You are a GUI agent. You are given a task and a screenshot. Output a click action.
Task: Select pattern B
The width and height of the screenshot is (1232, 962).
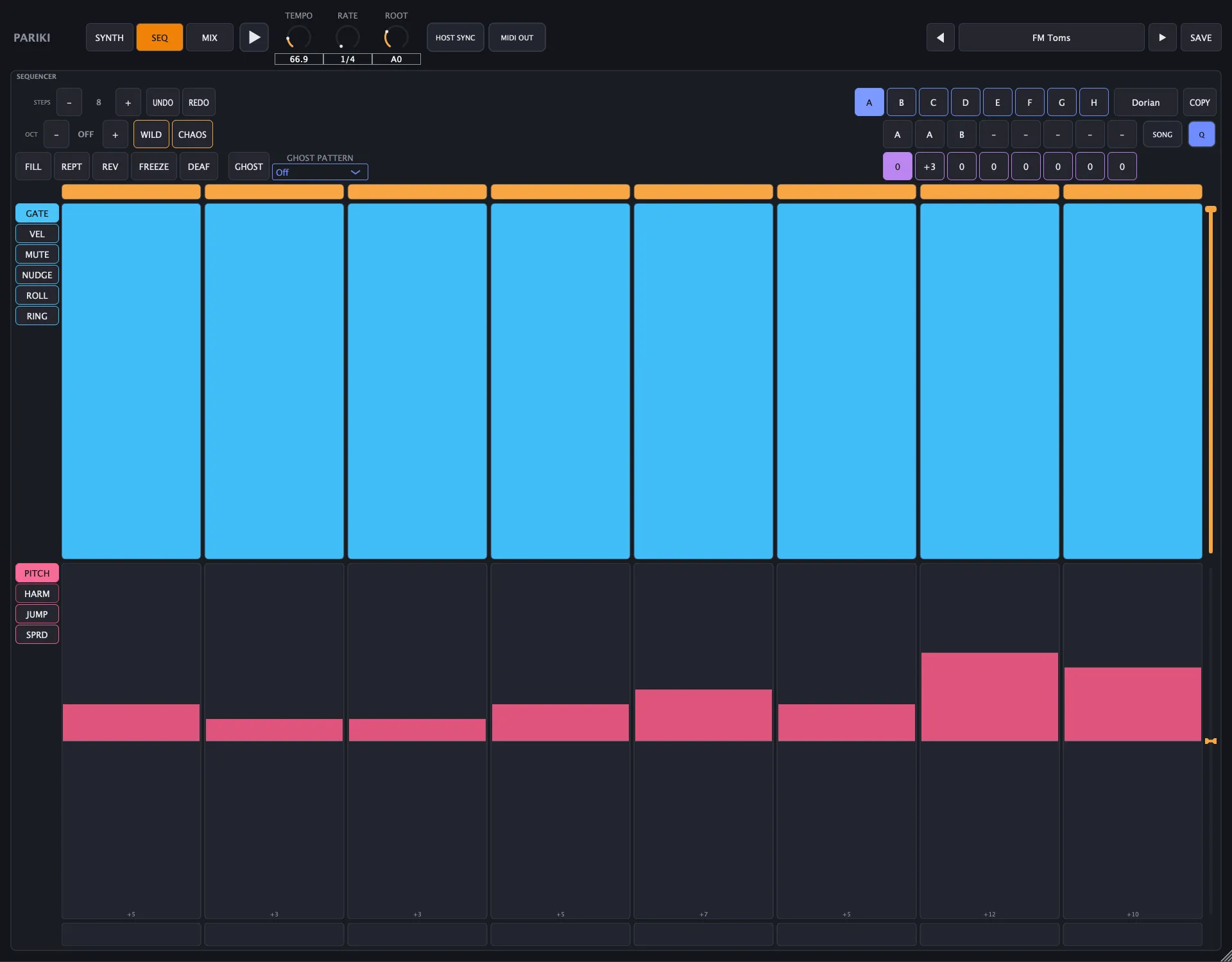[x=902, y=103]
